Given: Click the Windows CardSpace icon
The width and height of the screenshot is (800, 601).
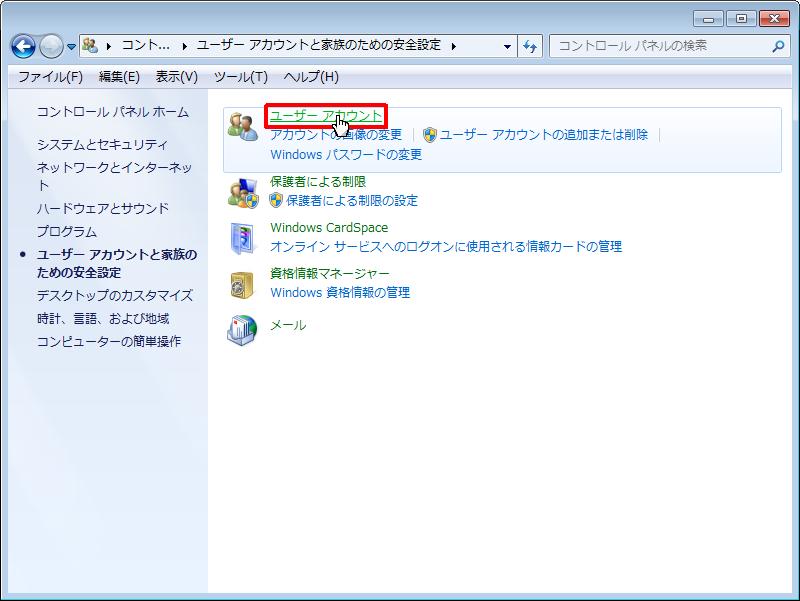Looking at the screenshot, I should [x=243, y=238].
